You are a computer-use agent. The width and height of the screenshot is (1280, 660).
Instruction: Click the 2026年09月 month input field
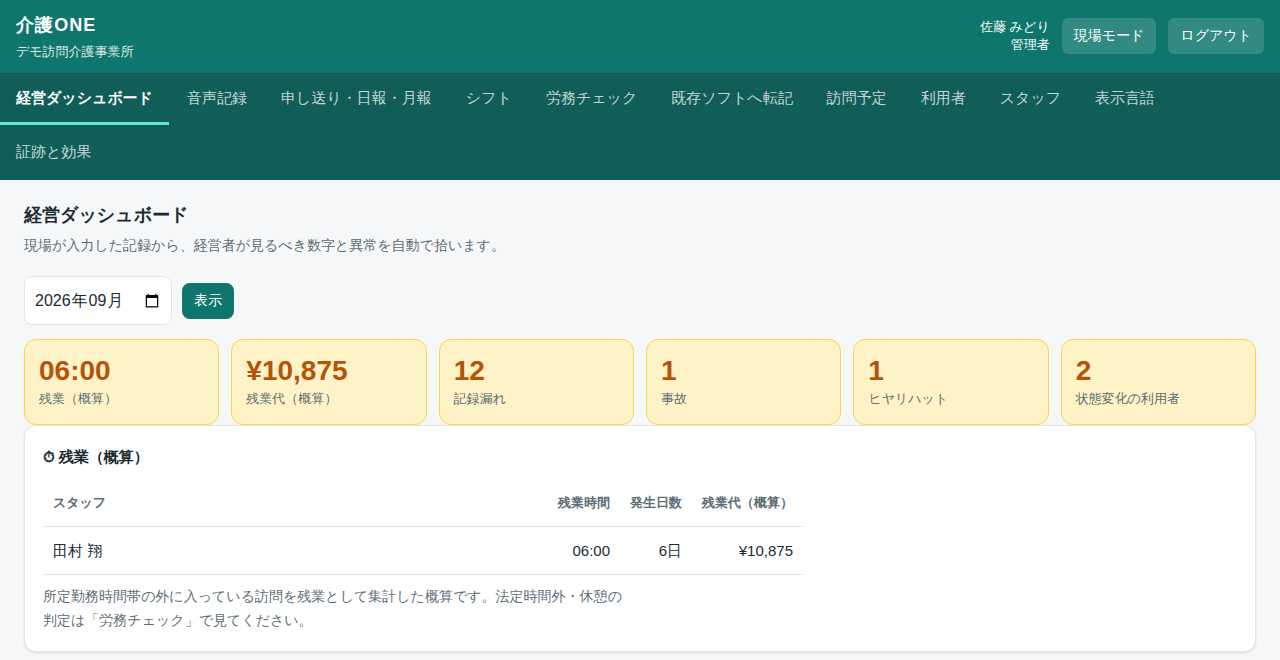point(98,301)
